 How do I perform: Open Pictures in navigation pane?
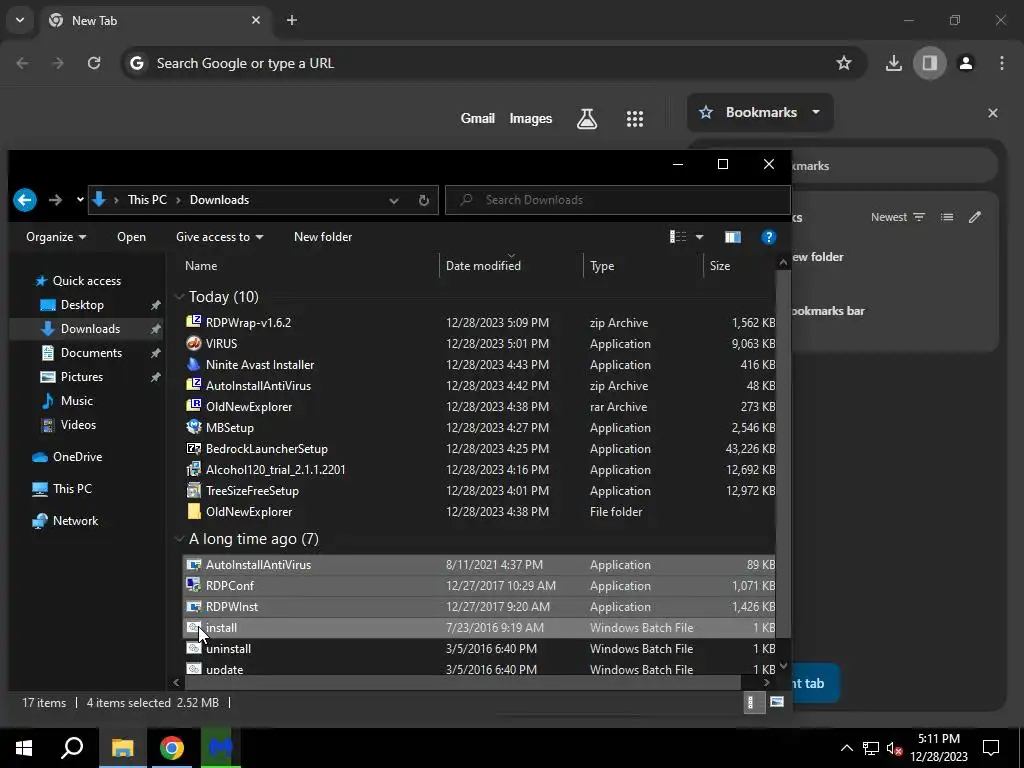(81, 377)
